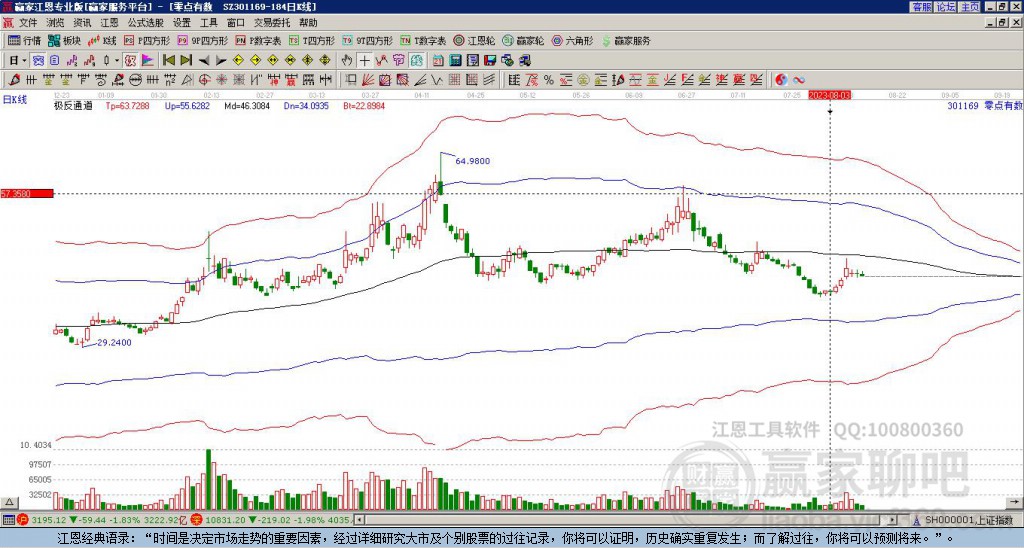Open the 公式选股 menu
The width and height of the screenshot is (1024, 548).
click(x=146, y=23)
